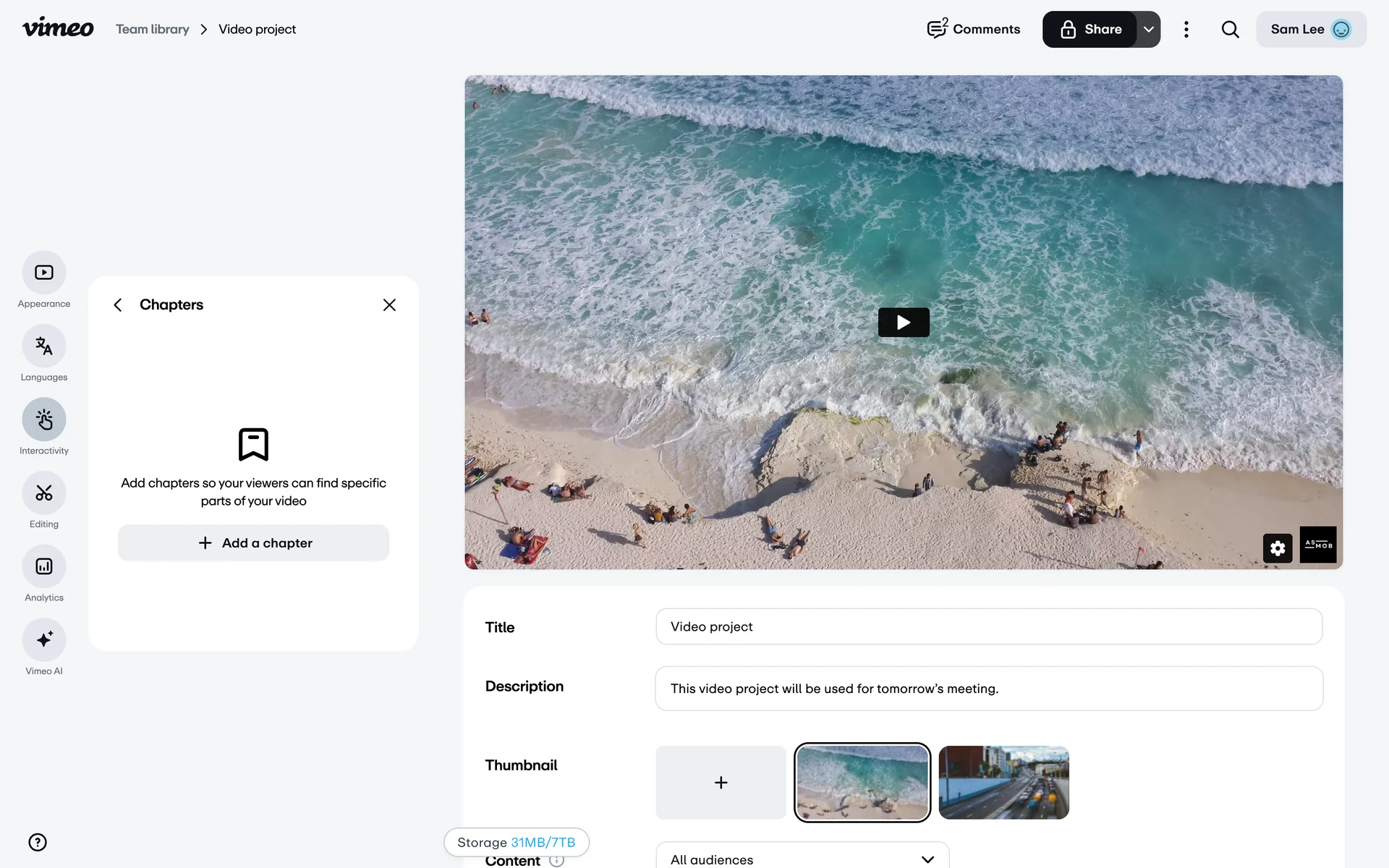
Task: Open the Sam Lee account menu
Action: 1310,30
